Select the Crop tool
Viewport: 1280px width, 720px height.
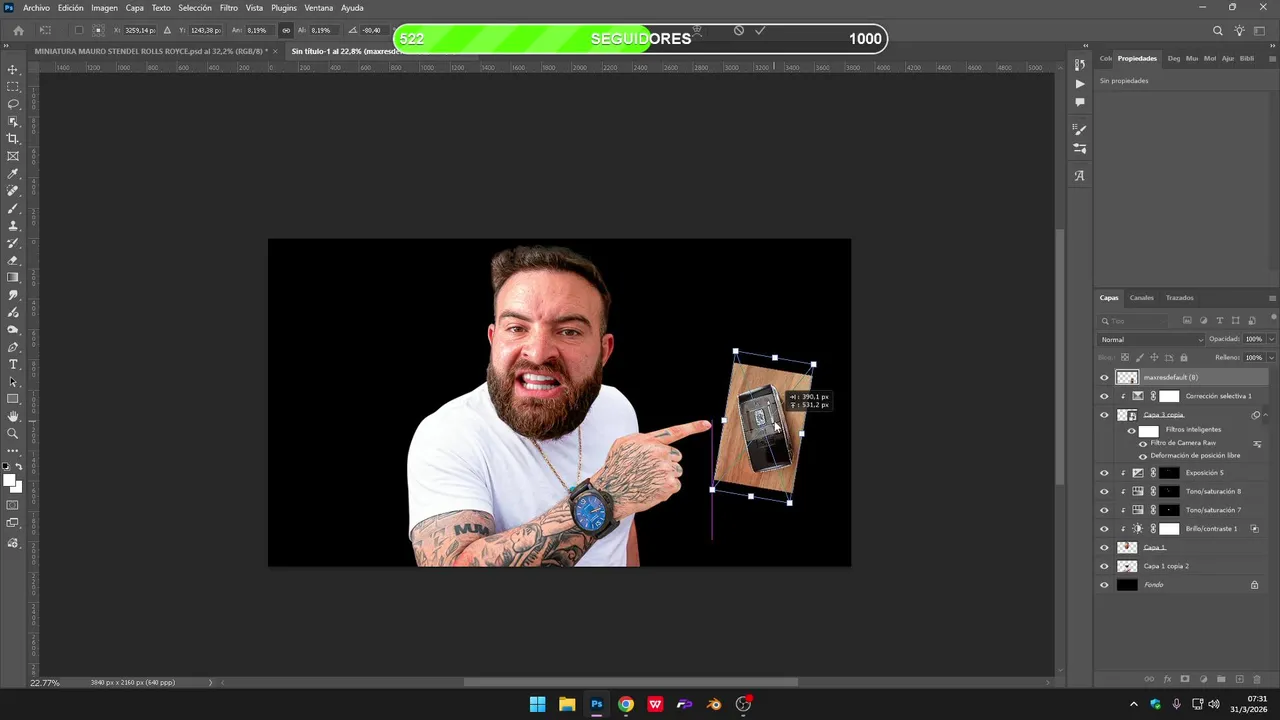[13, 139]
